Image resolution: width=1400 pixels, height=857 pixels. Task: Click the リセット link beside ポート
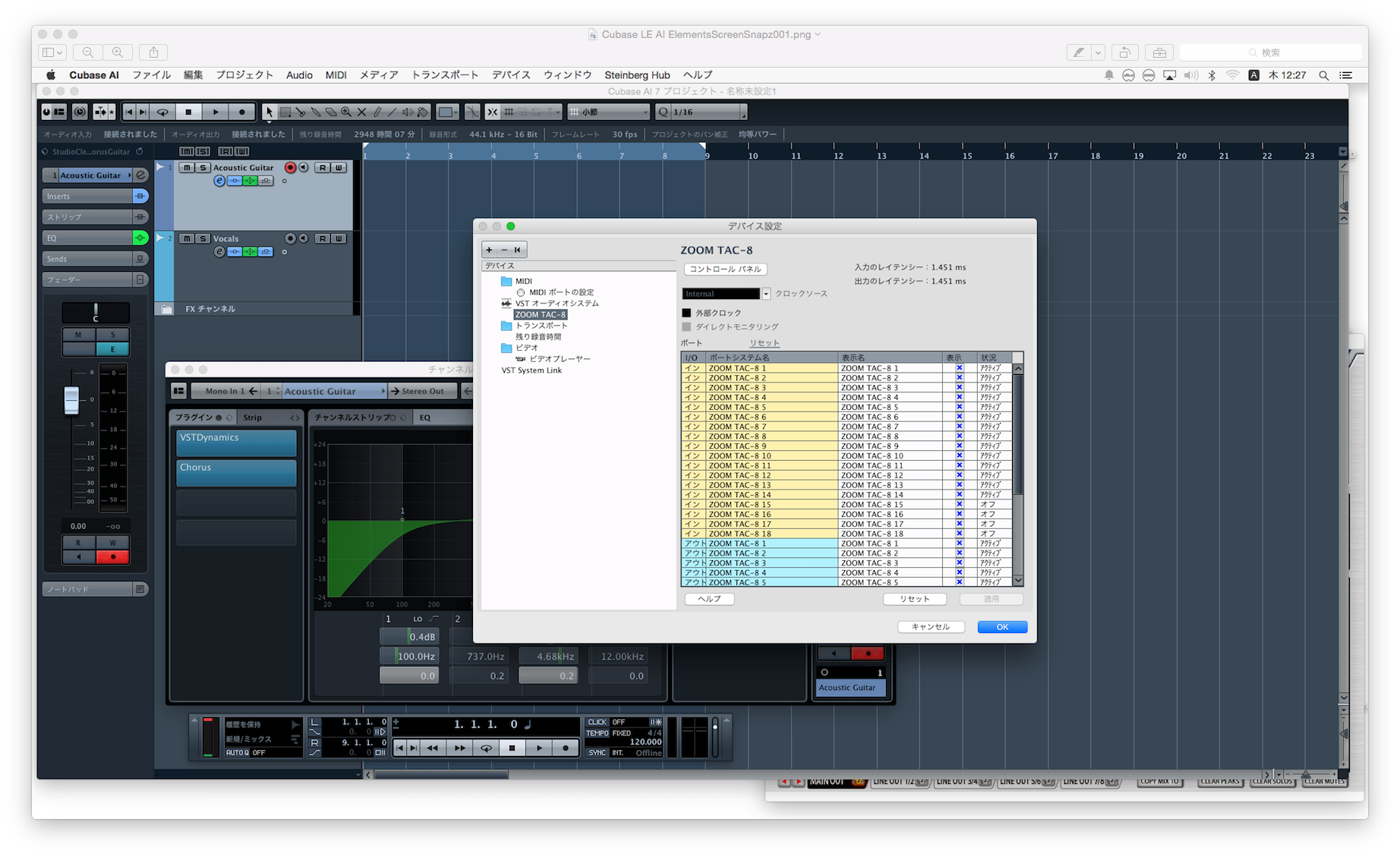point(765,343)
